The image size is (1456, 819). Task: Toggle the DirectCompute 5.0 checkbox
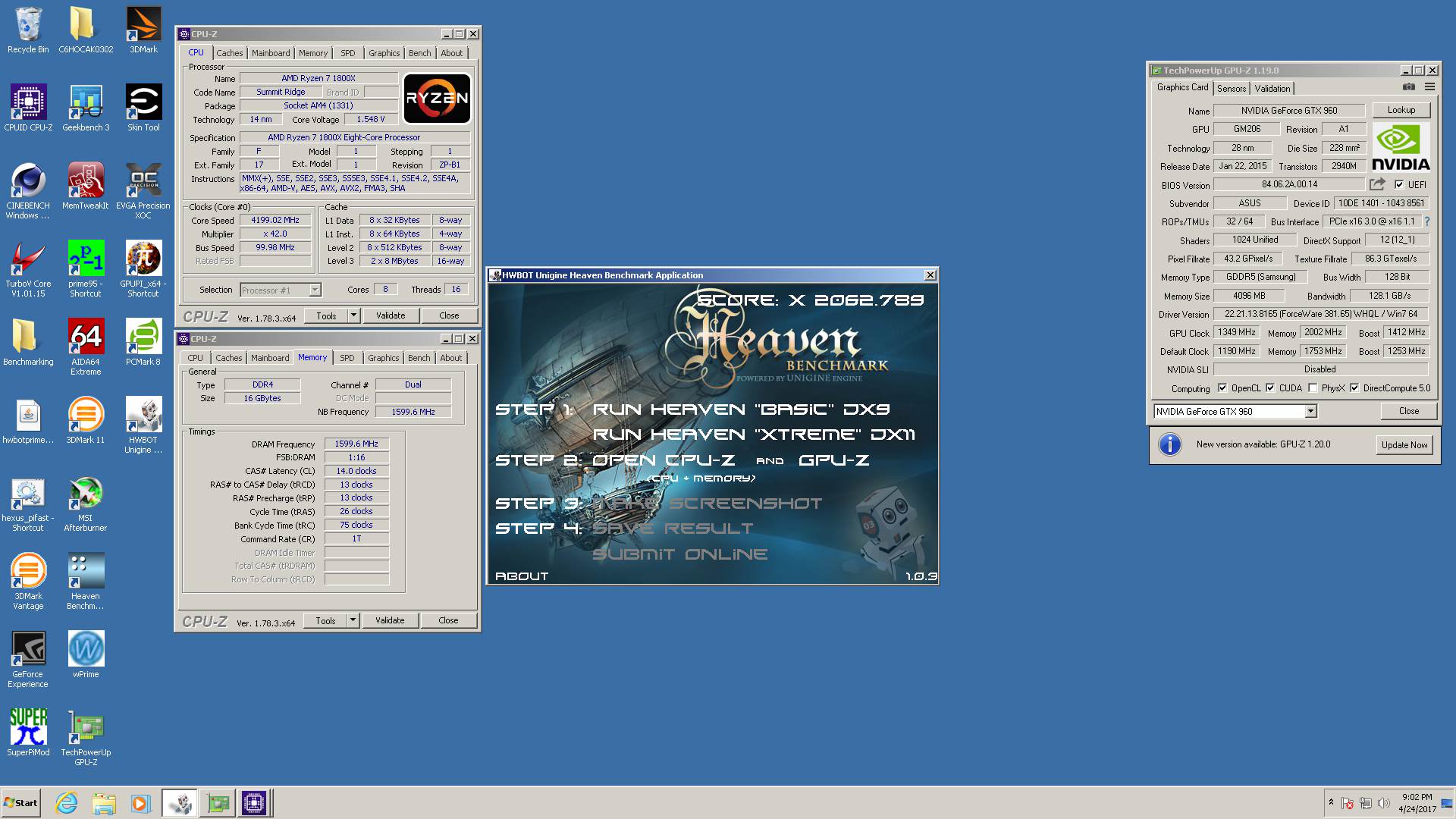tap(1354, 388)
